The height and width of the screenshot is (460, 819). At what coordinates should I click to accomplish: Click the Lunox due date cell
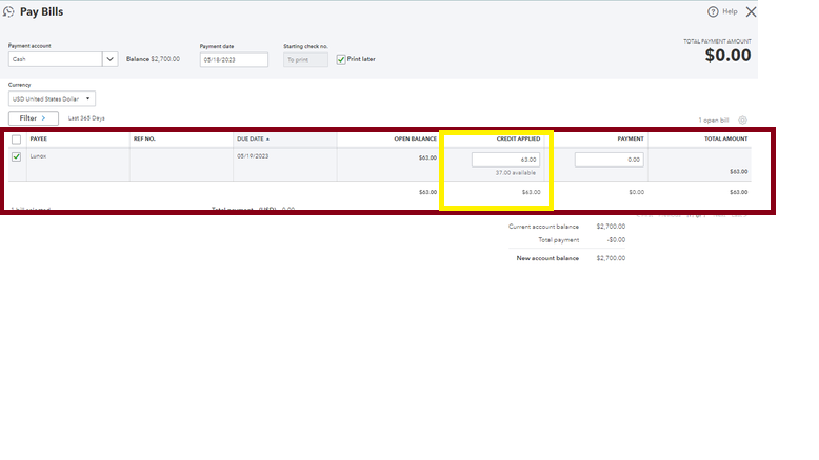coord(253,156)
